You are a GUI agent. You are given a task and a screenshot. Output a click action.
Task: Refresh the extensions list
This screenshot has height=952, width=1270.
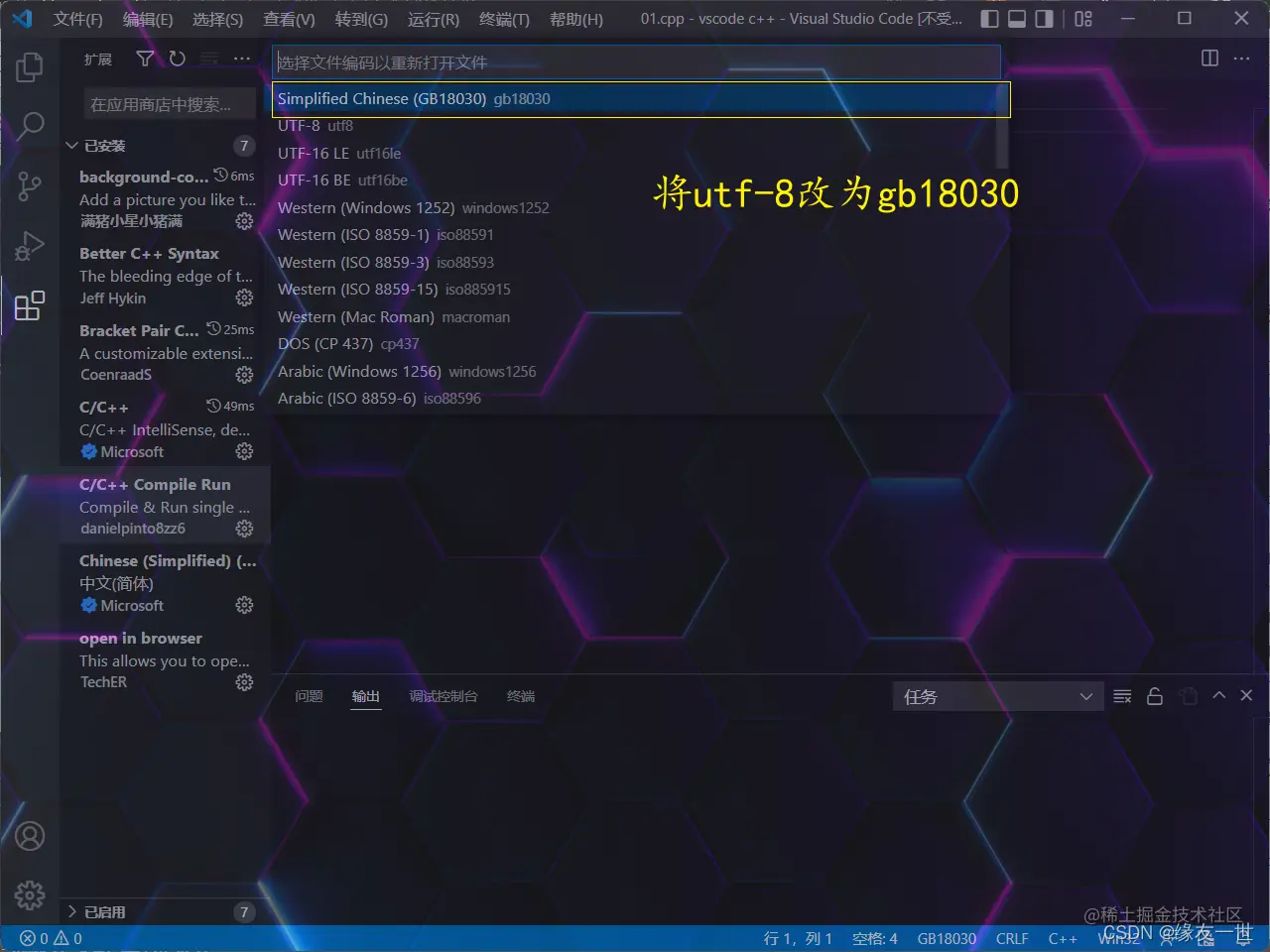[177, 59]
